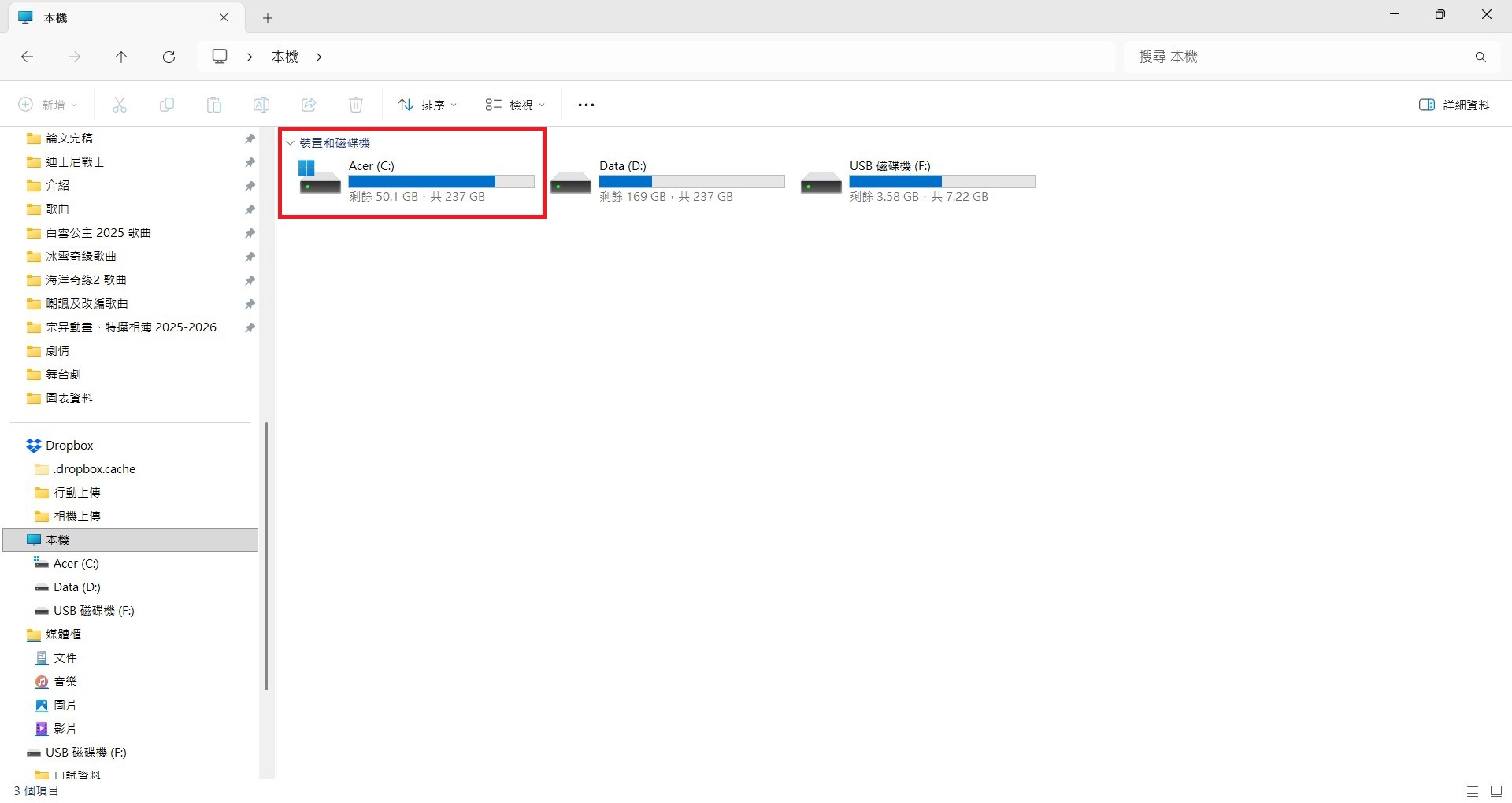
Task: Refresh the current view
Action: point(169,57)
